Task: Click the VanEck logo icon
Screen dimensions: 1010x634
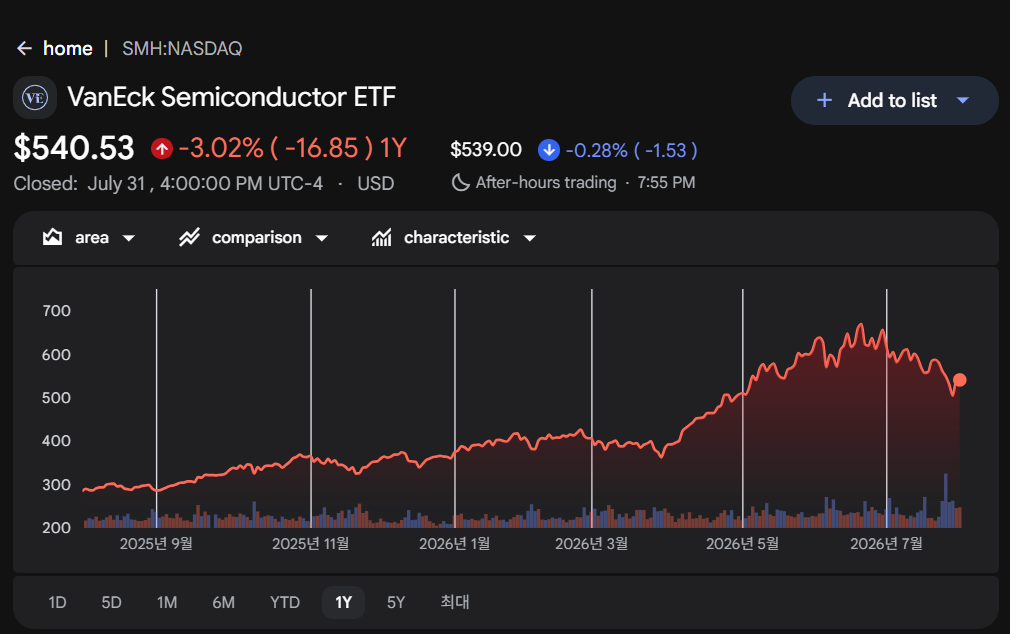Action: [35, 98]
